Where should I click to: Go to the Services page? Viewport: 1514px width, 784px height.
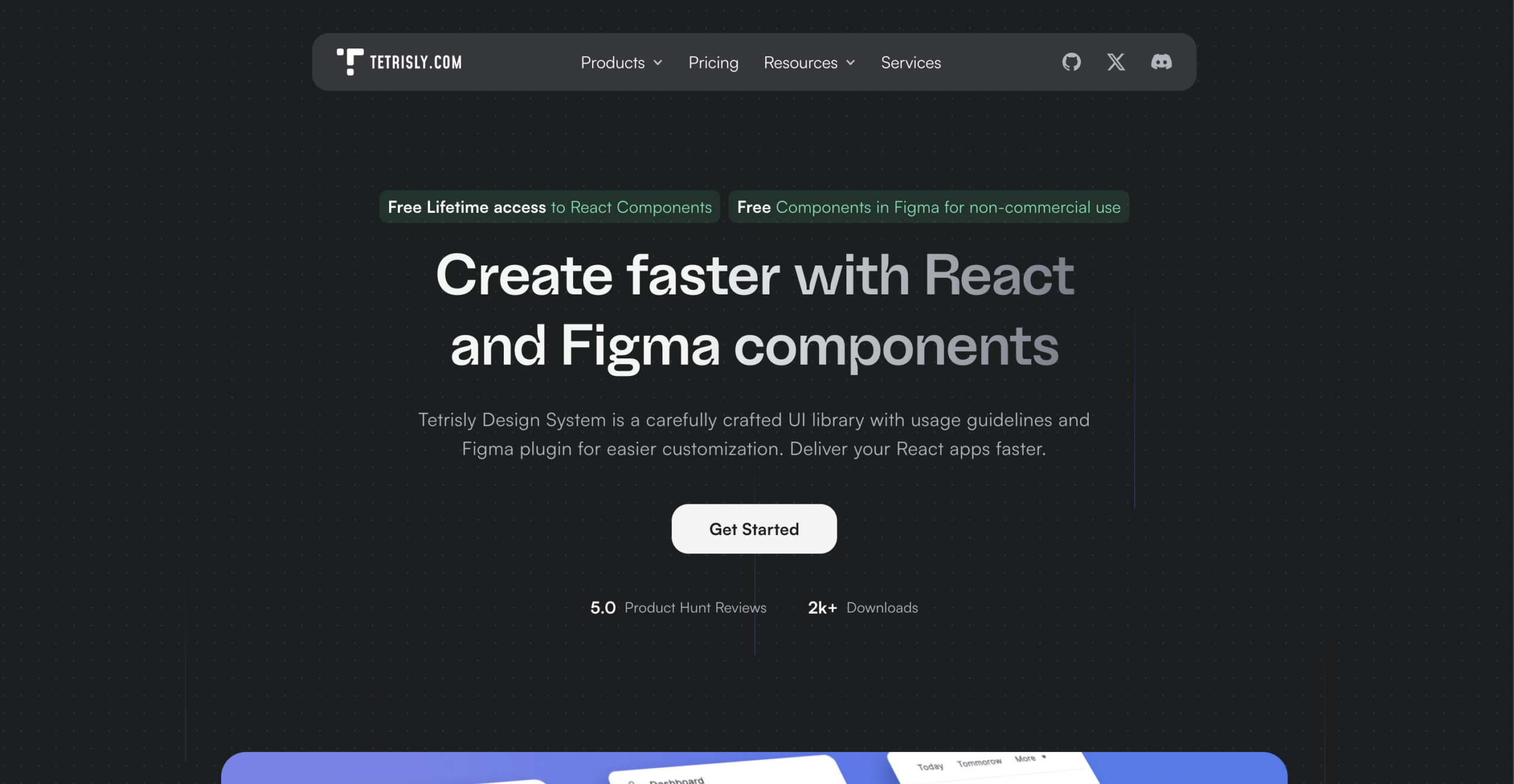tap(911, 63)
